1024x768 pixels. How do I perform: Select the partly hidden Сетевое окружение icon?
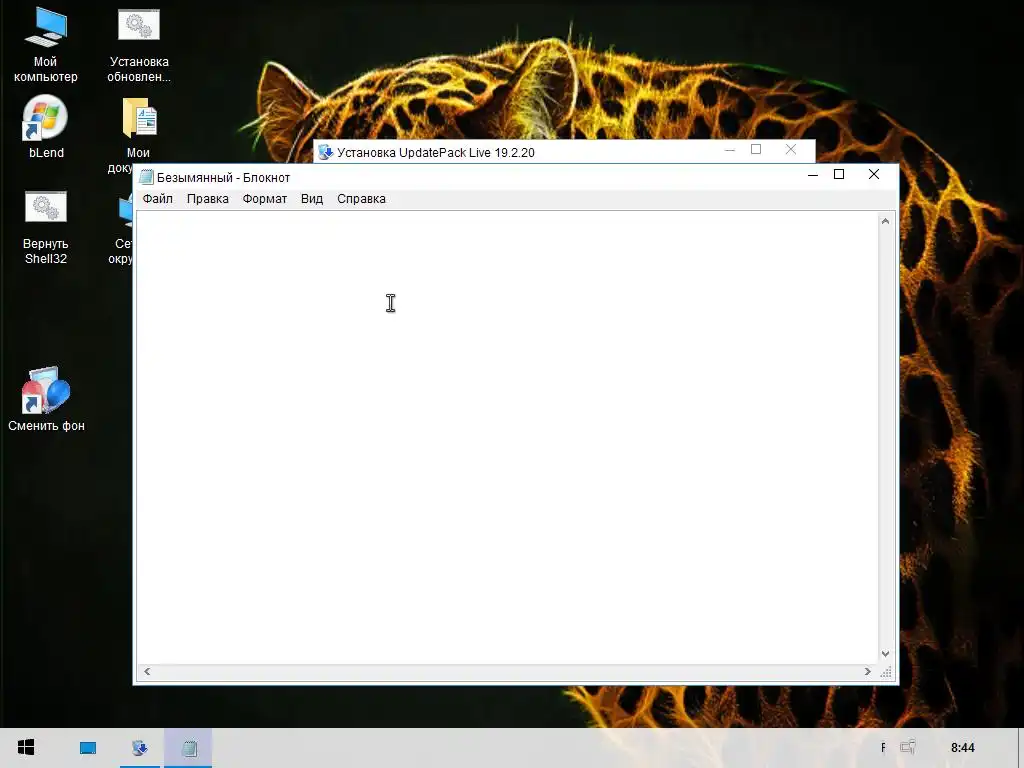(x=123, y=229)
